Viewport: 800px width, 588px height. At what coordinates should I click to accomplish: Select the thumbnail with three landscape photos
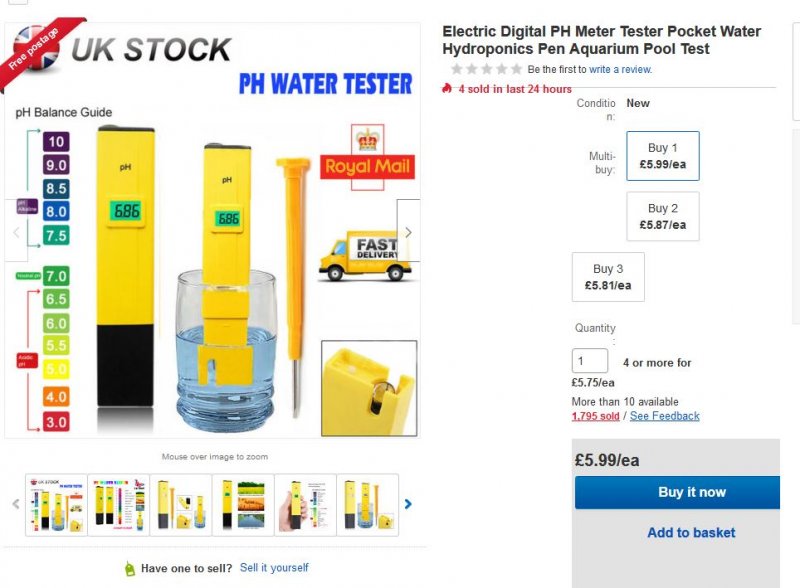click(243, 504)
